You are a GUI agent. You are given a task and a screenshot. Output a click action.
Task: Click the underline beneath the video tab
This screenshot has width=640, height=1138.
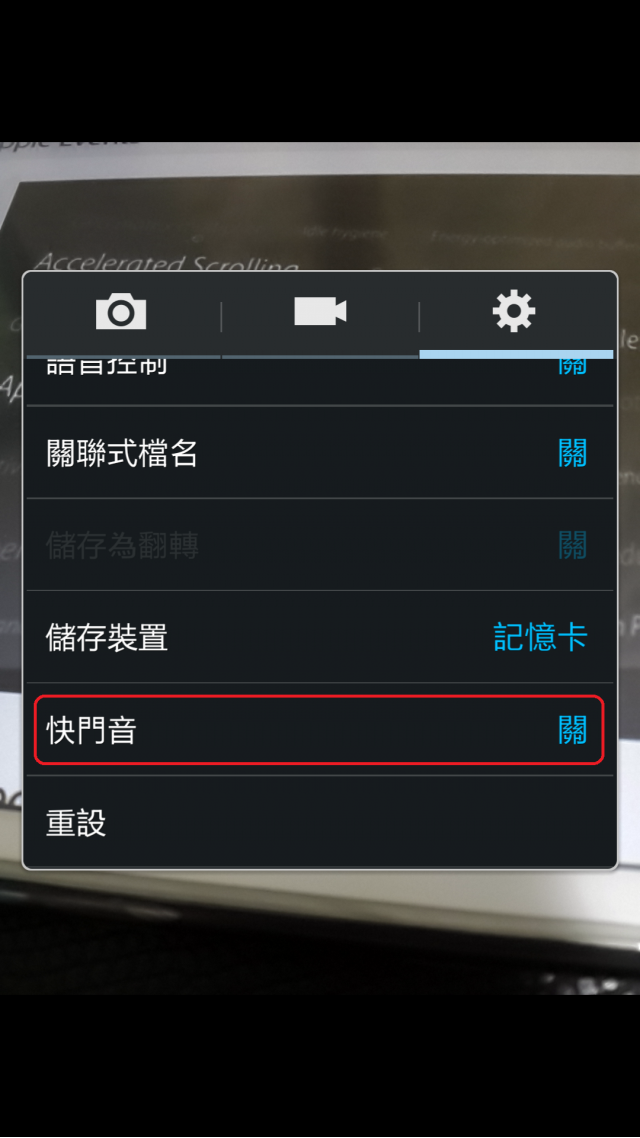(320, 356)
